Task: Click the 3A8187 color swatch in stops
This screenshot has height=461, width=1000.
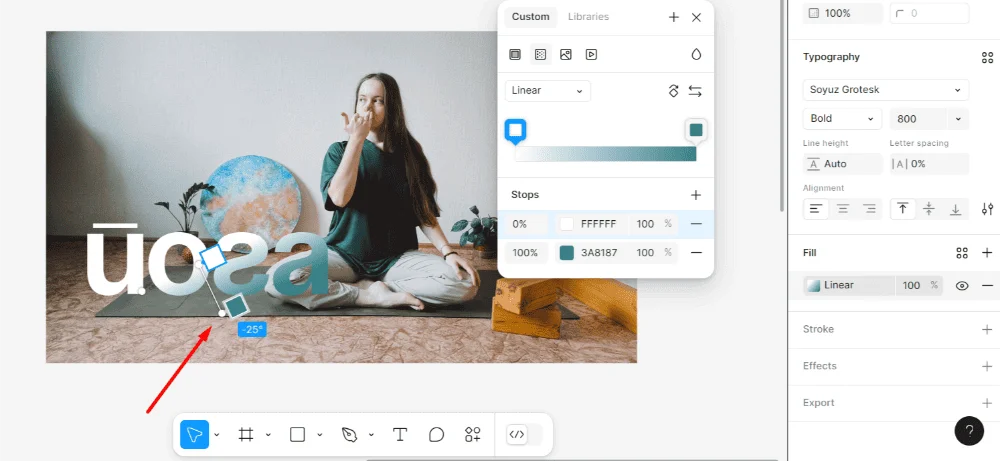Action: pyautogui.click(x=567, y=253)
